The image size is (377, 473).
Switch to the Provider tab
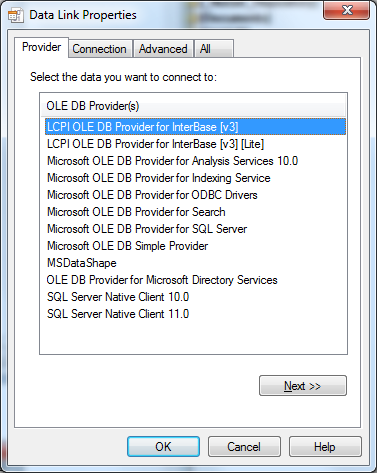[42, 47]
